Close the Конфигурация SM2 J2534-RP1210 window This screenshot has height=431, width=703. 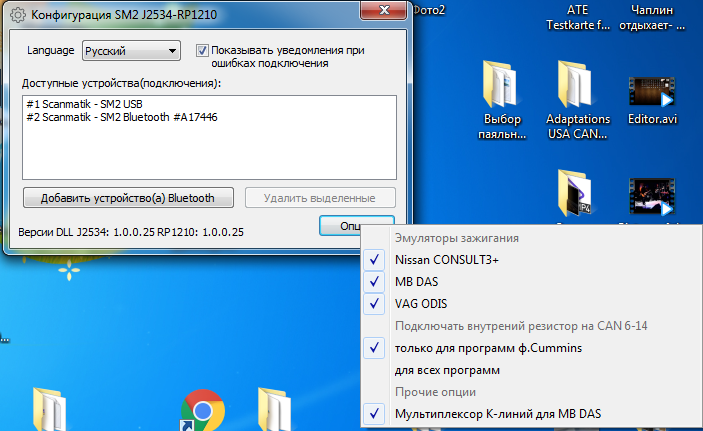(x=384, y=10)
